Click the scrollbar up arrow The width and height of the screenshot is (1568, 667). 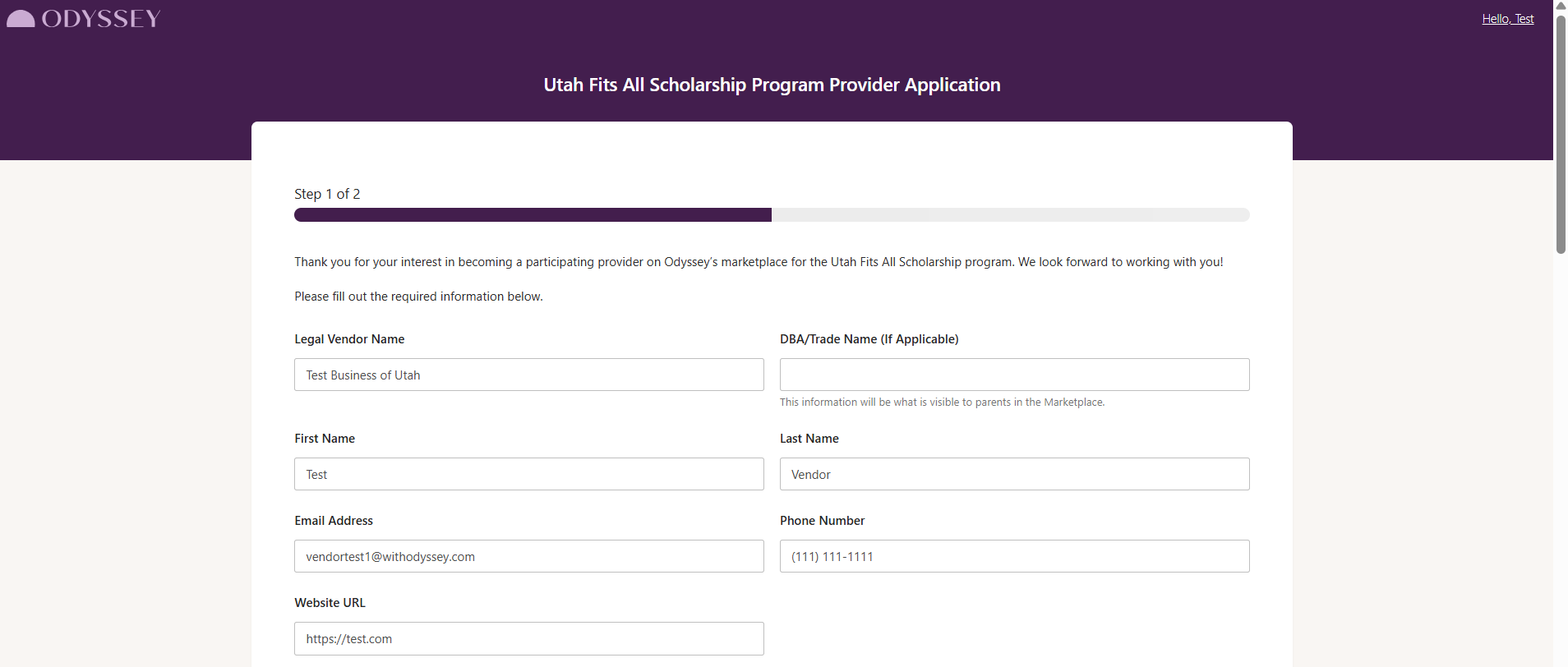[x=1561, y=6]
